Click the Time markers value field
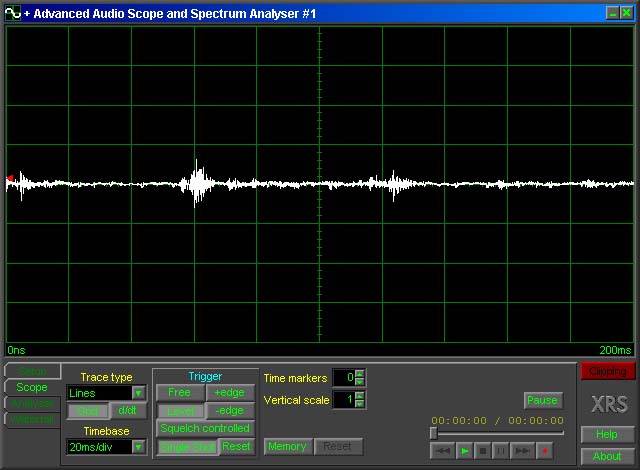 click(344, 377)
